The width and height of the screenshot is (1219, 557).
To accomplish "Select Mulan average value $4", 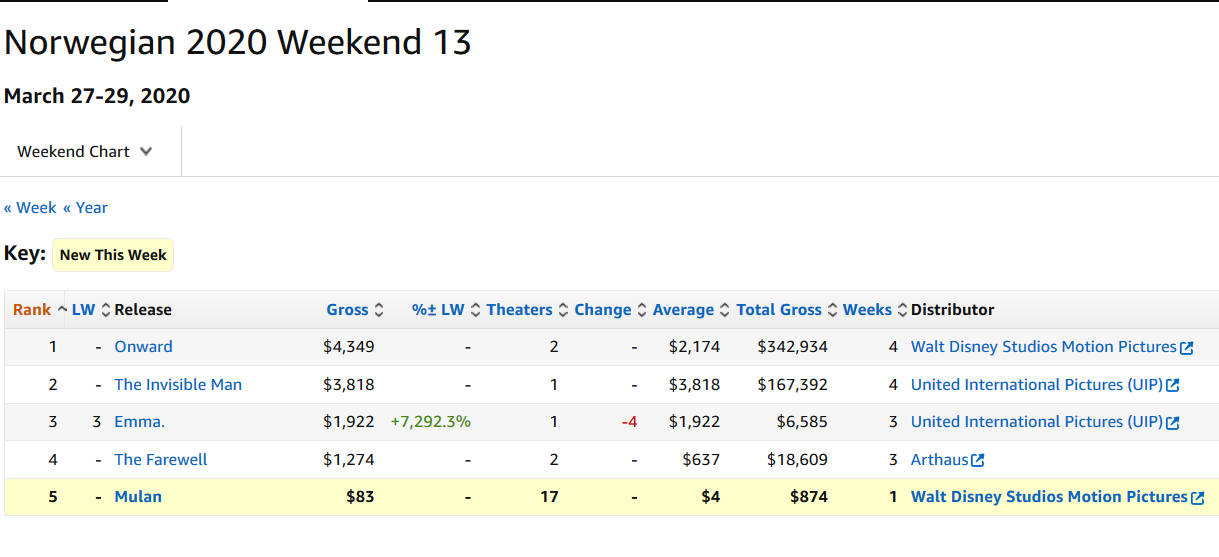I will [711, 497].
